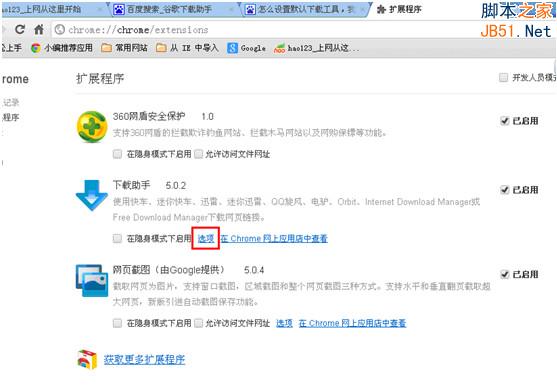
Task: Open the 从 IE 中导入 bookmarks folder
Action: (x=187, y=48)
